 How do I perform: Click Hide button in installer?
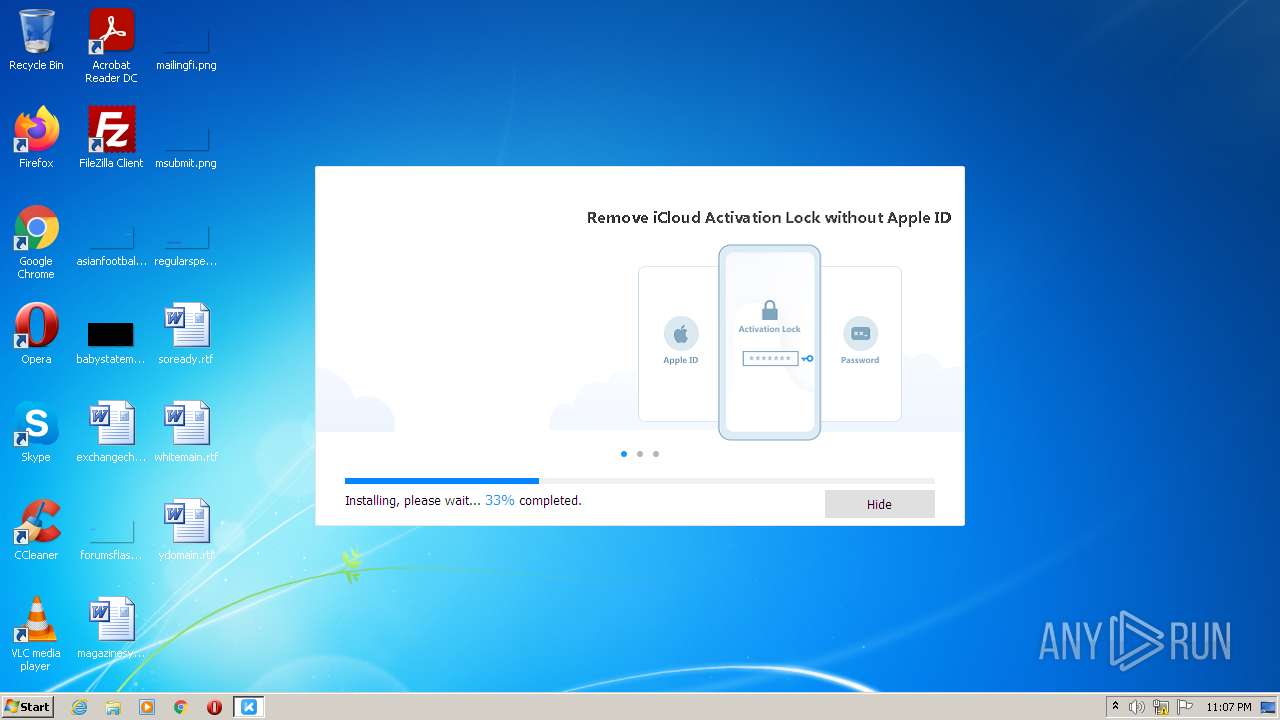[879, 504]
